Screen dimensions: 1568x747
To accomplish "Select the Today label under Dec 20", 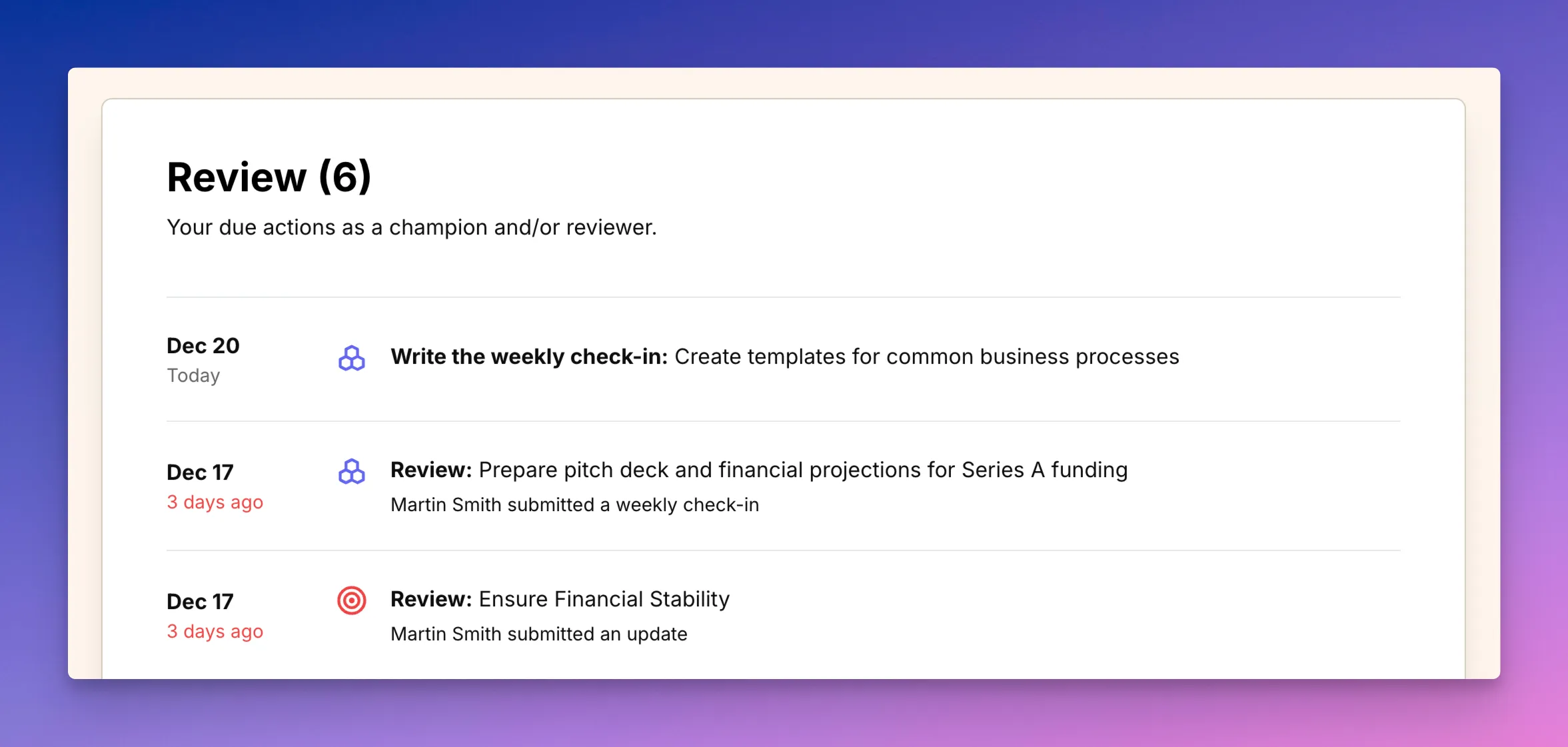I will pos(193,375).
